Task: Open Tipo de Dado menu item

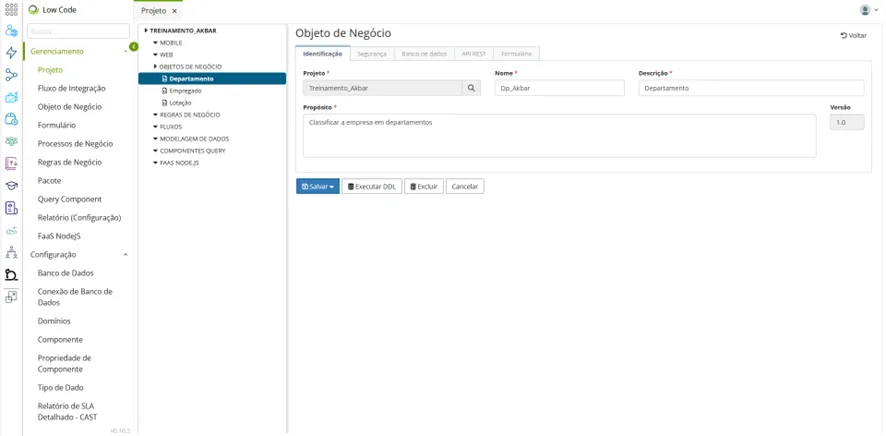Action: [x=60, y=387]
